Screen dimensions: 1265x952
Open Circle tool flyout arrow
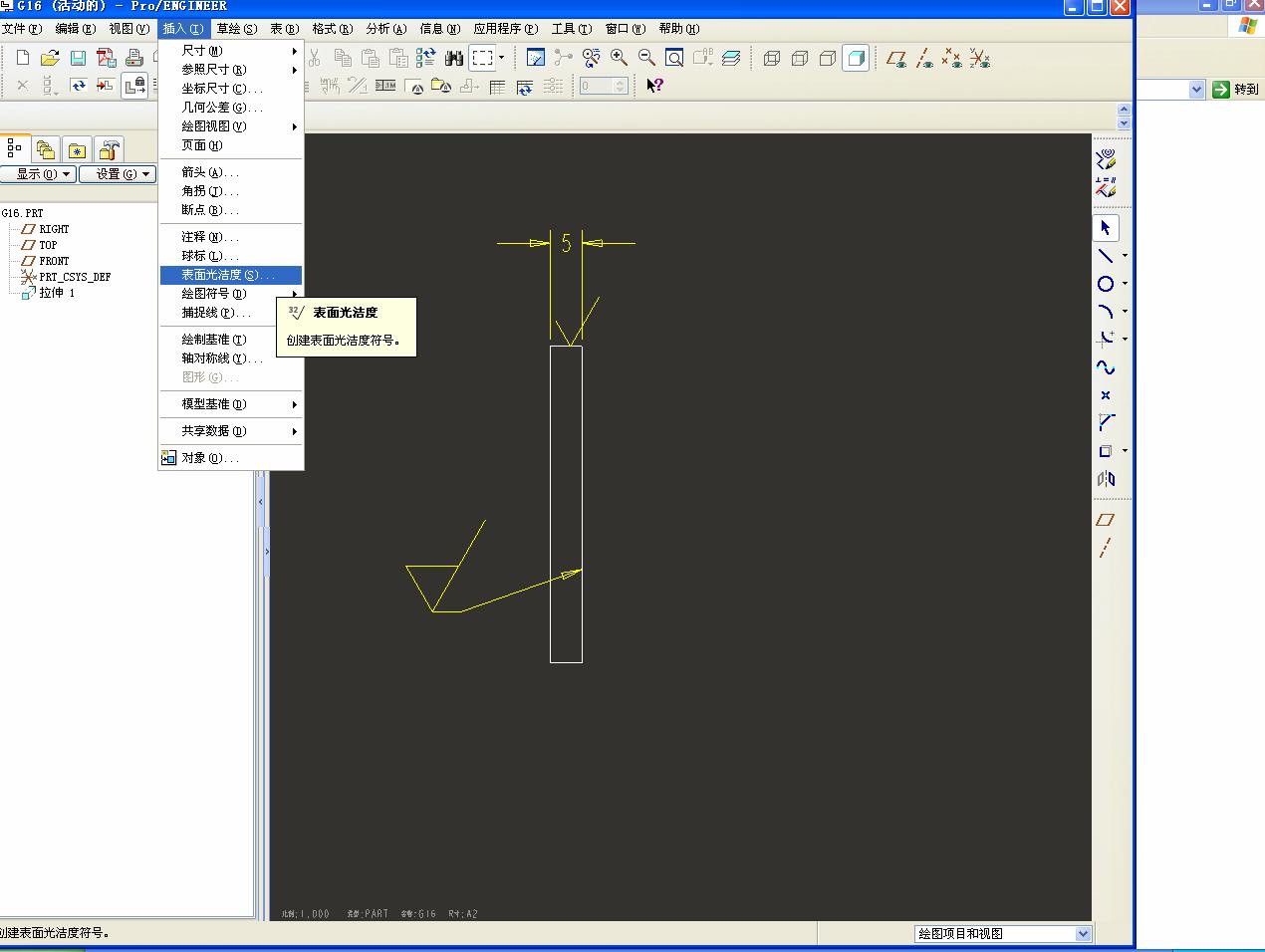(x=1125, y=284)
